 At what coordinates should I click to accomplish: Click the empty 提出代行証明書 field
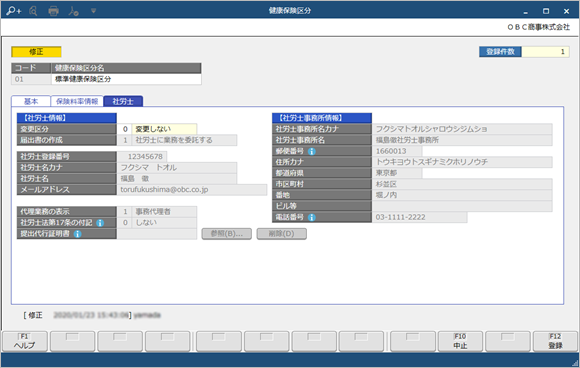157,234
